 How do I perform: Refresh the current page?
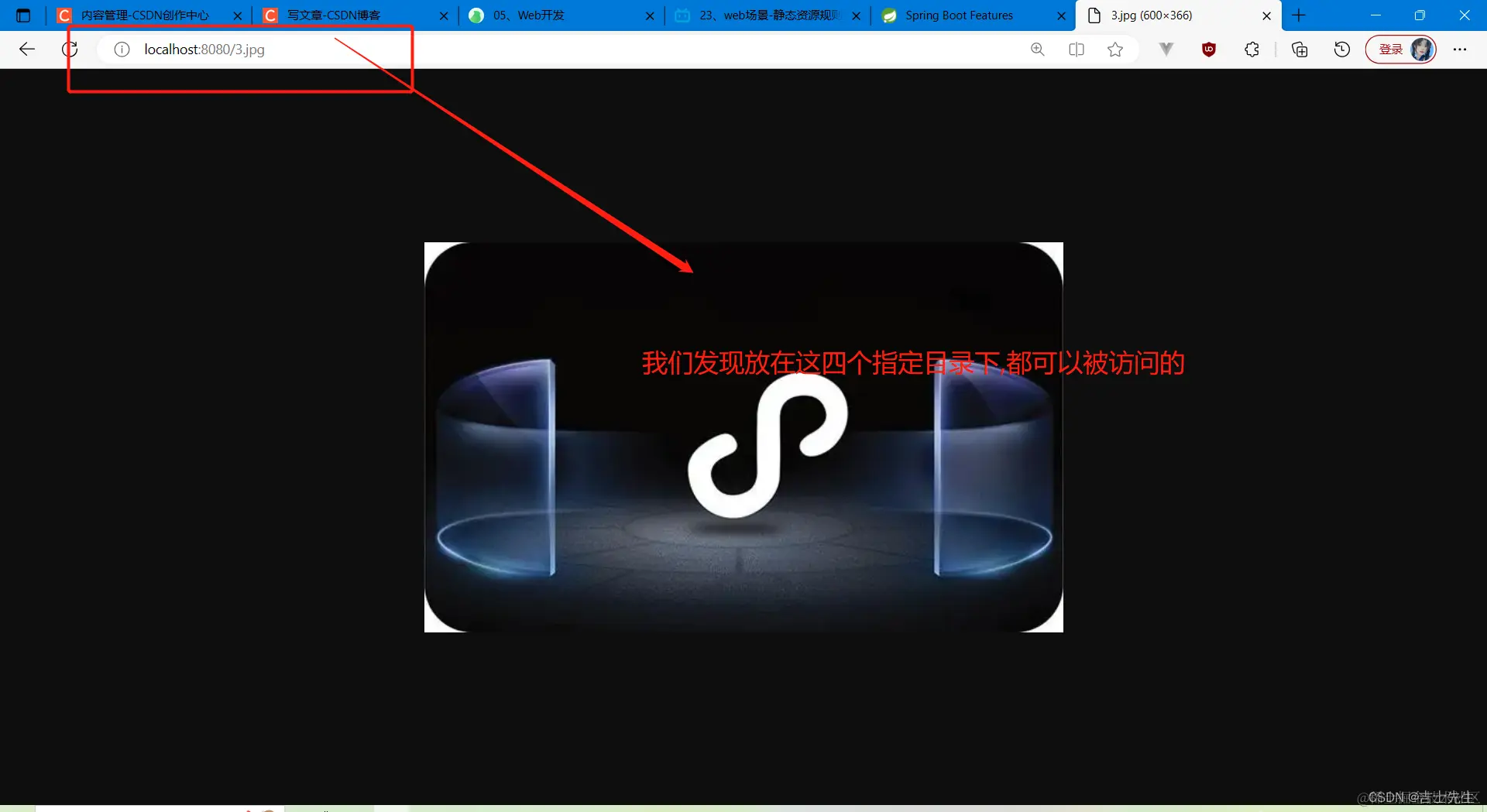click(70, 50)
